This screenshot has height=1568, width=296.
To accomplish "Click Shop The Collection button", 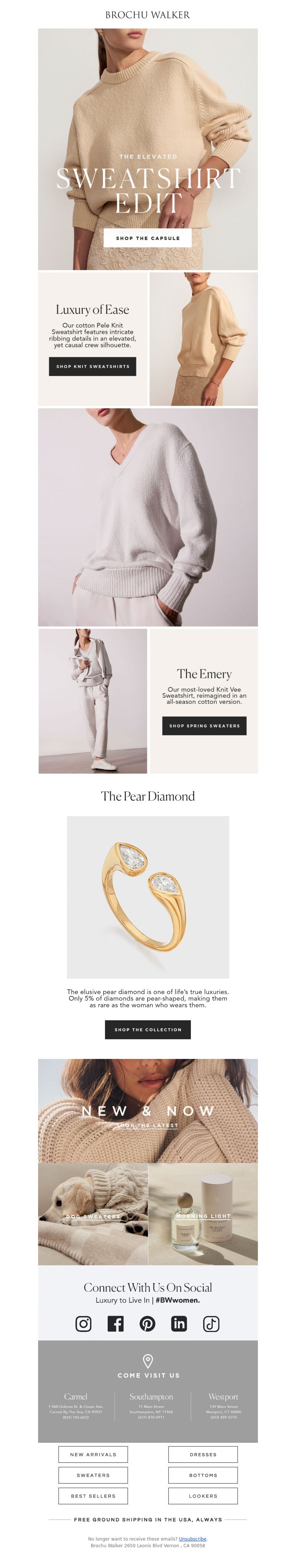I will [148, 1029].
